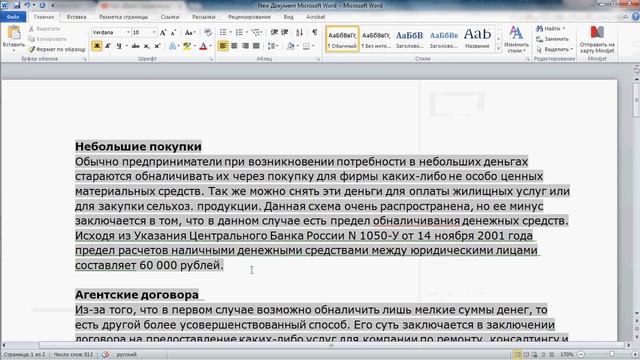Image resolution: width=640 pixels, height=360 pixels.
Task: Apply yellow text highlight color
Action: coord(187,46)
